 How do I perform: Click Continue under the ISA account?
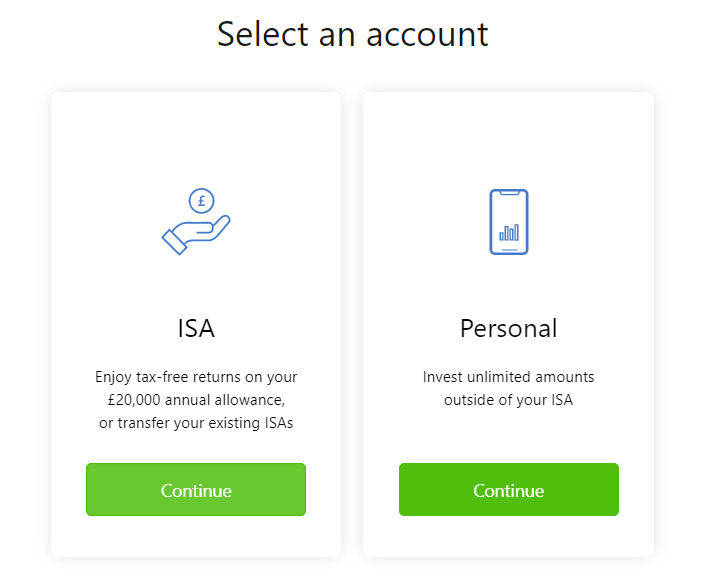point(196,489)
